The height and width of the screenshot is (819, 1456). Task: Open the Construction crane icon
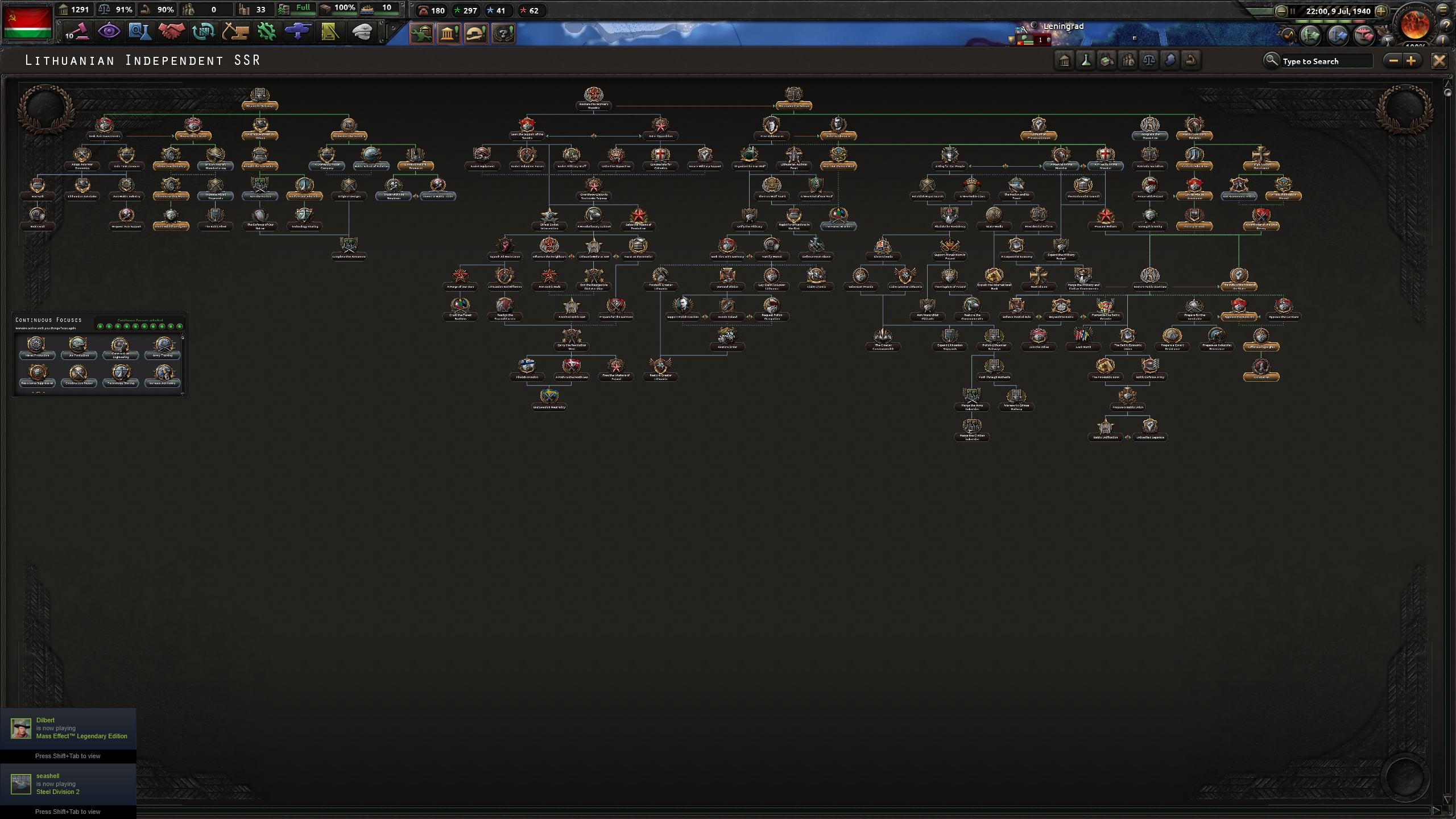235,31
